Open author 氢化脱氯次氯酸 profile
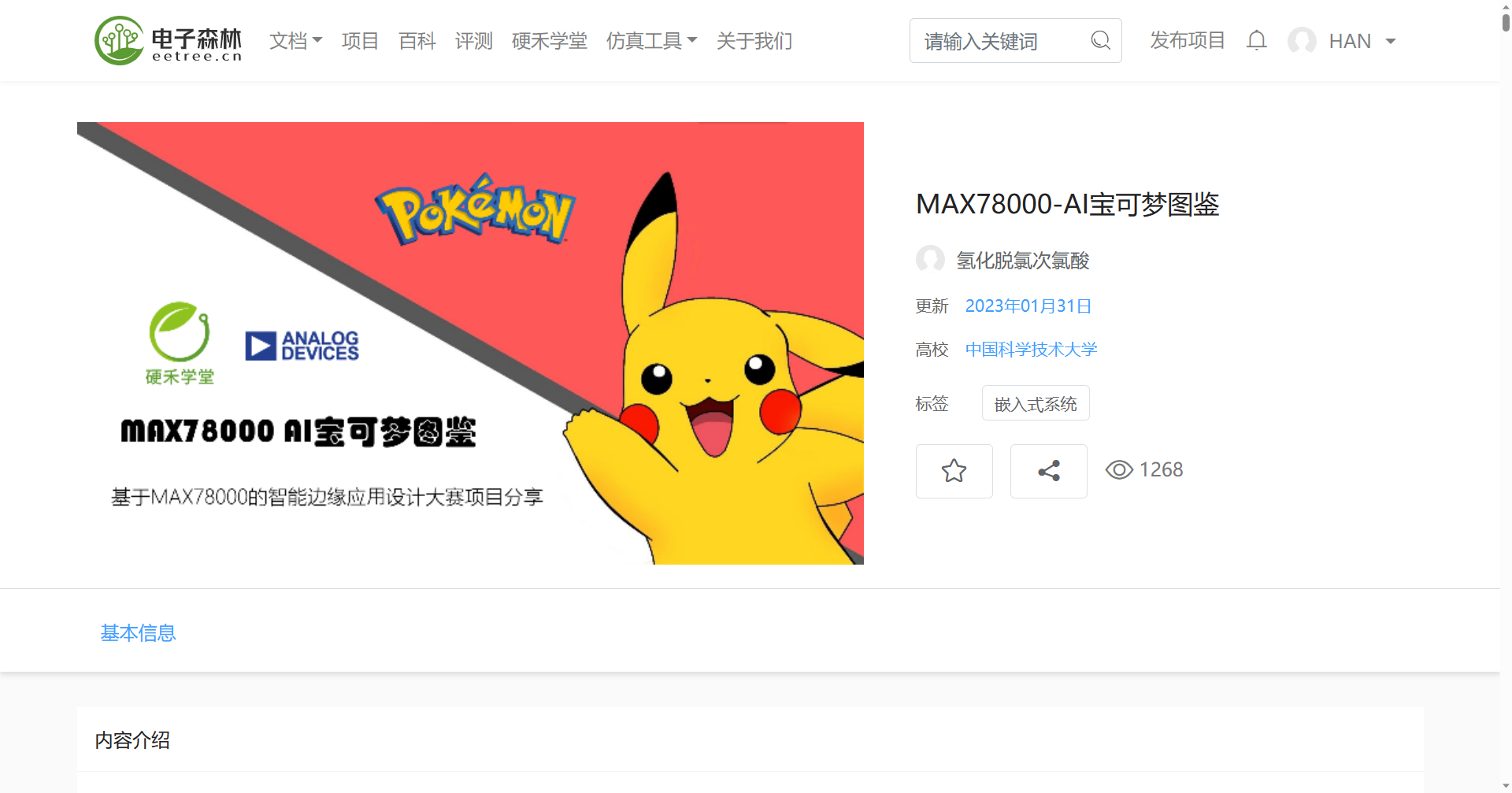The width and height of the screenshot is (1512, 793). pyautogui.click(x=1022, y=261)
